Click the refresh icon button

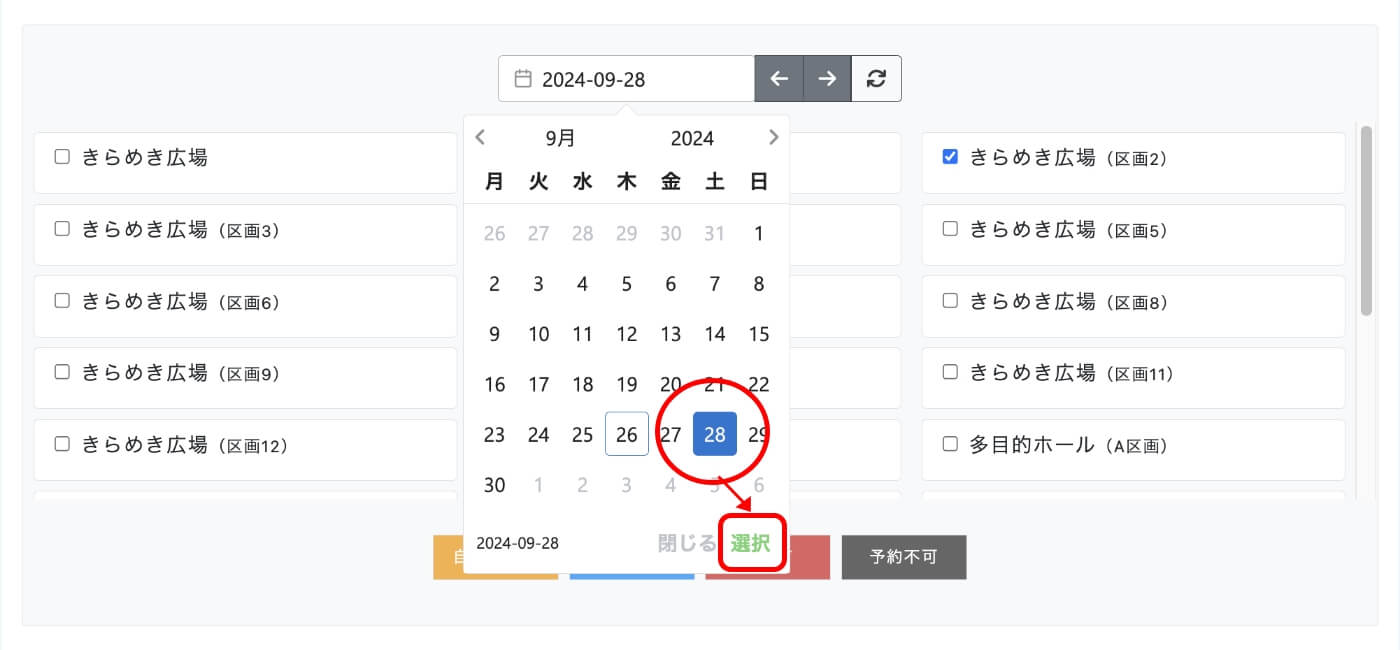876,79
